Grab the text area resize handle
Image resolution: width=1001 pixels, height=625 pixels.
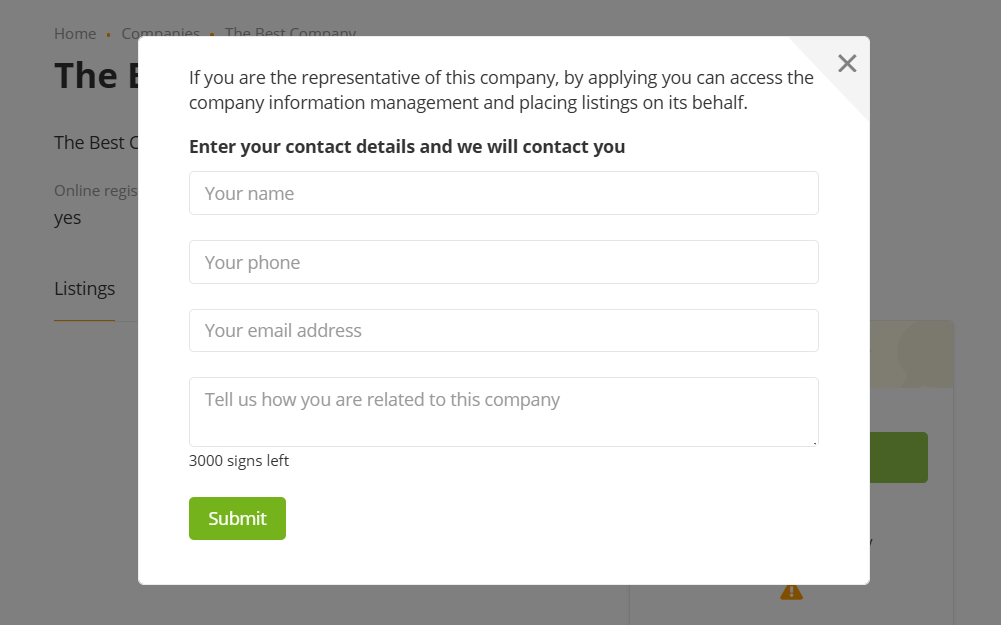click(x=814, y=442)
